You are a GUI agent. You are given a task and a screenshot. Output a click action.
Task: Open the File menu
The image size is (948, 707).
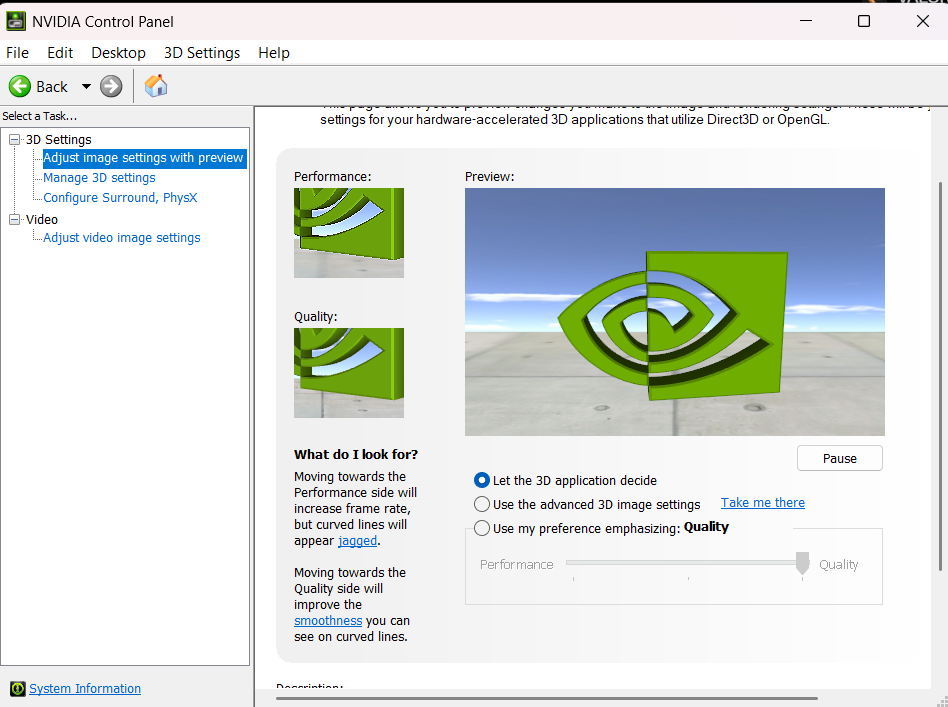(x=18, y=53)
